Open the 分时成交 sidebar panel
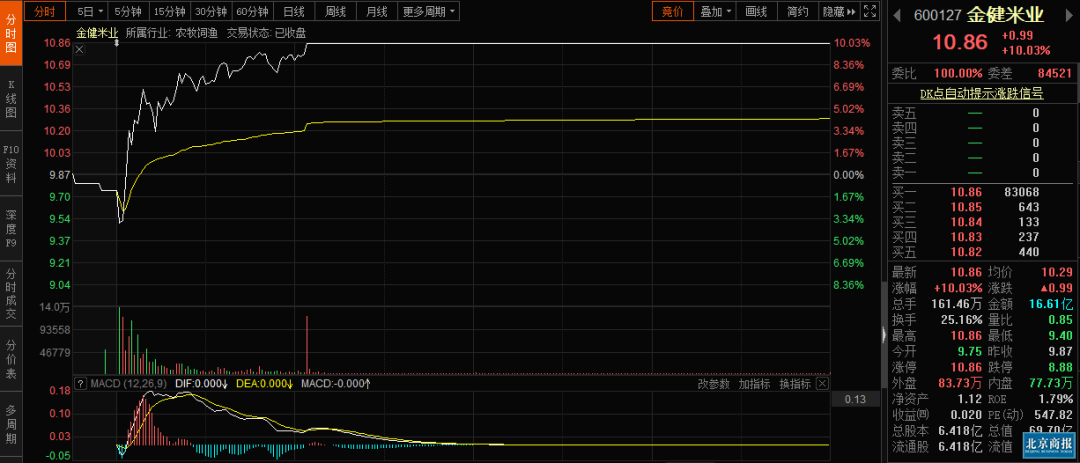The height and width of the screenshot is (463, 1080). click(x=10, y=292)
